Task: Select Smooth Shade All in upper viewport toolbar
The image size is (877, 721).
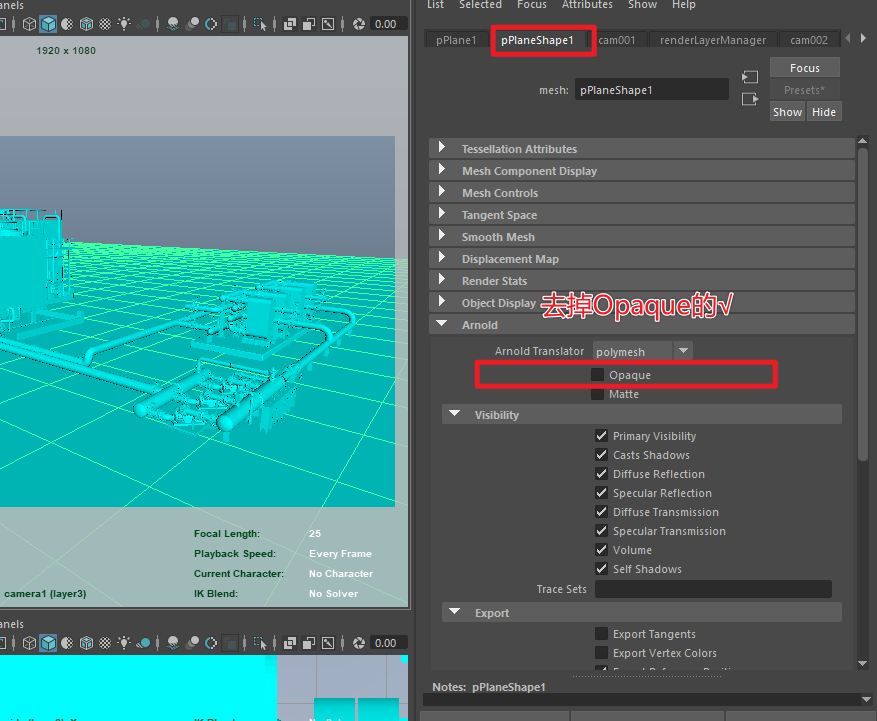Action: pyautogui.click(x=49, y=24)
